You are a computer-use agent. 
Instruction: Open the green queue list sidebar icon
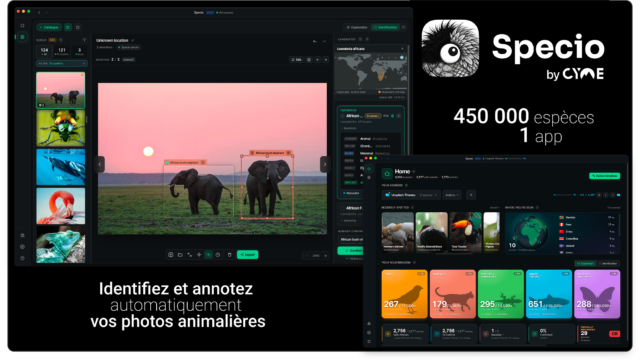(22, 37)
